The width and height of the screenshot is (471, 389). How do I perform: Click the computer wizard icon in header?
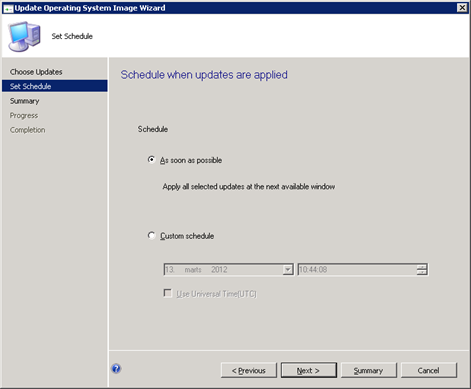pos(25,37)
